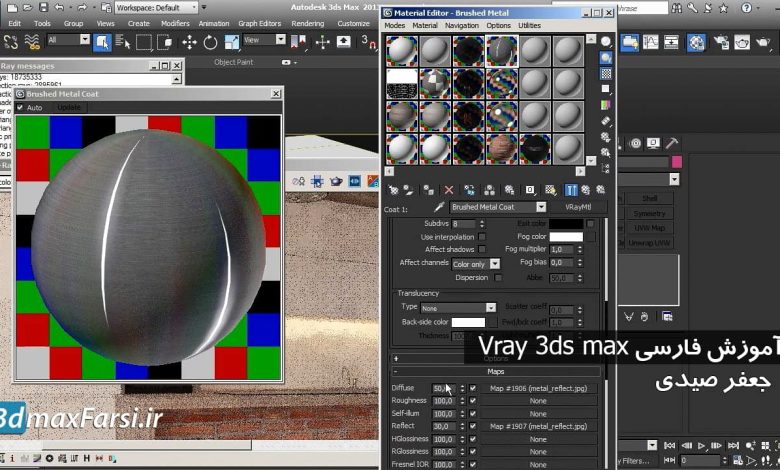
Task: Click the VRayMtl material type button
Action: (578, 207)
